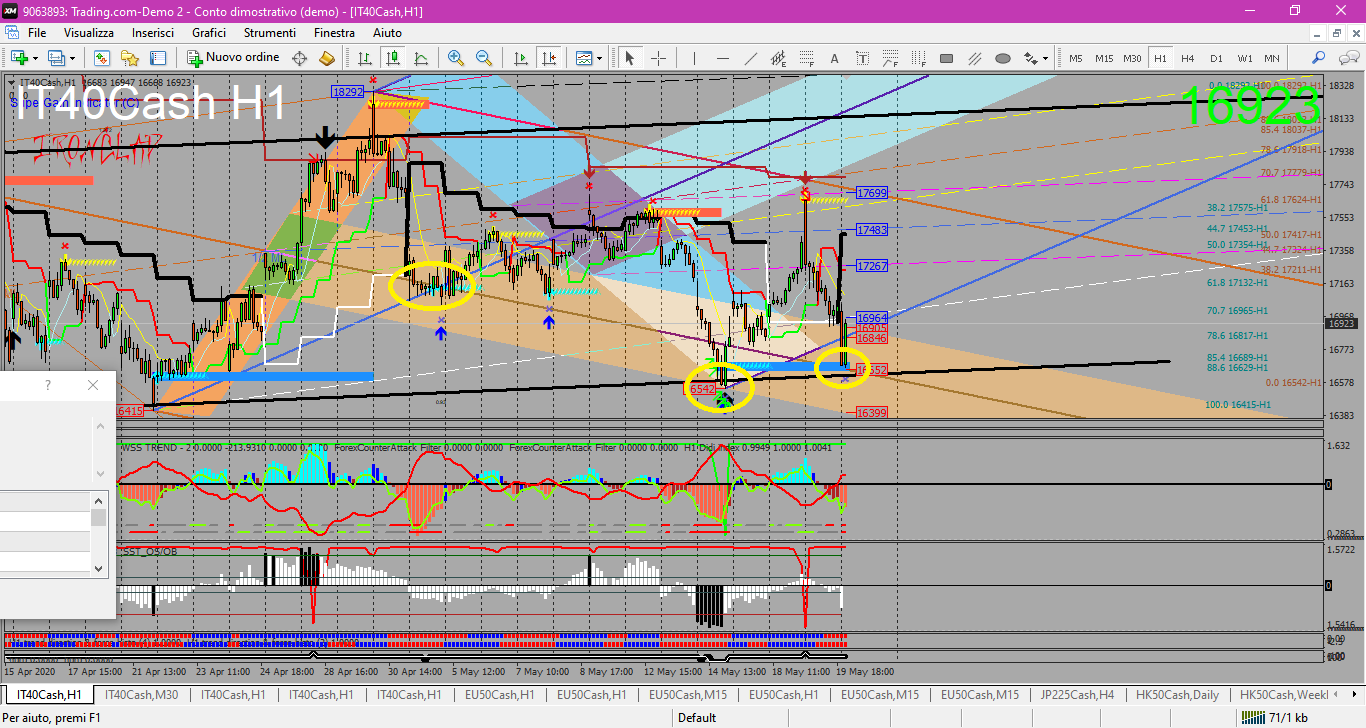Image resolution: width=1366 pixels, height=728 pixels.
Task: Select the equidistant channel tool
Action: pyautogui.click(x=777, y=58)
